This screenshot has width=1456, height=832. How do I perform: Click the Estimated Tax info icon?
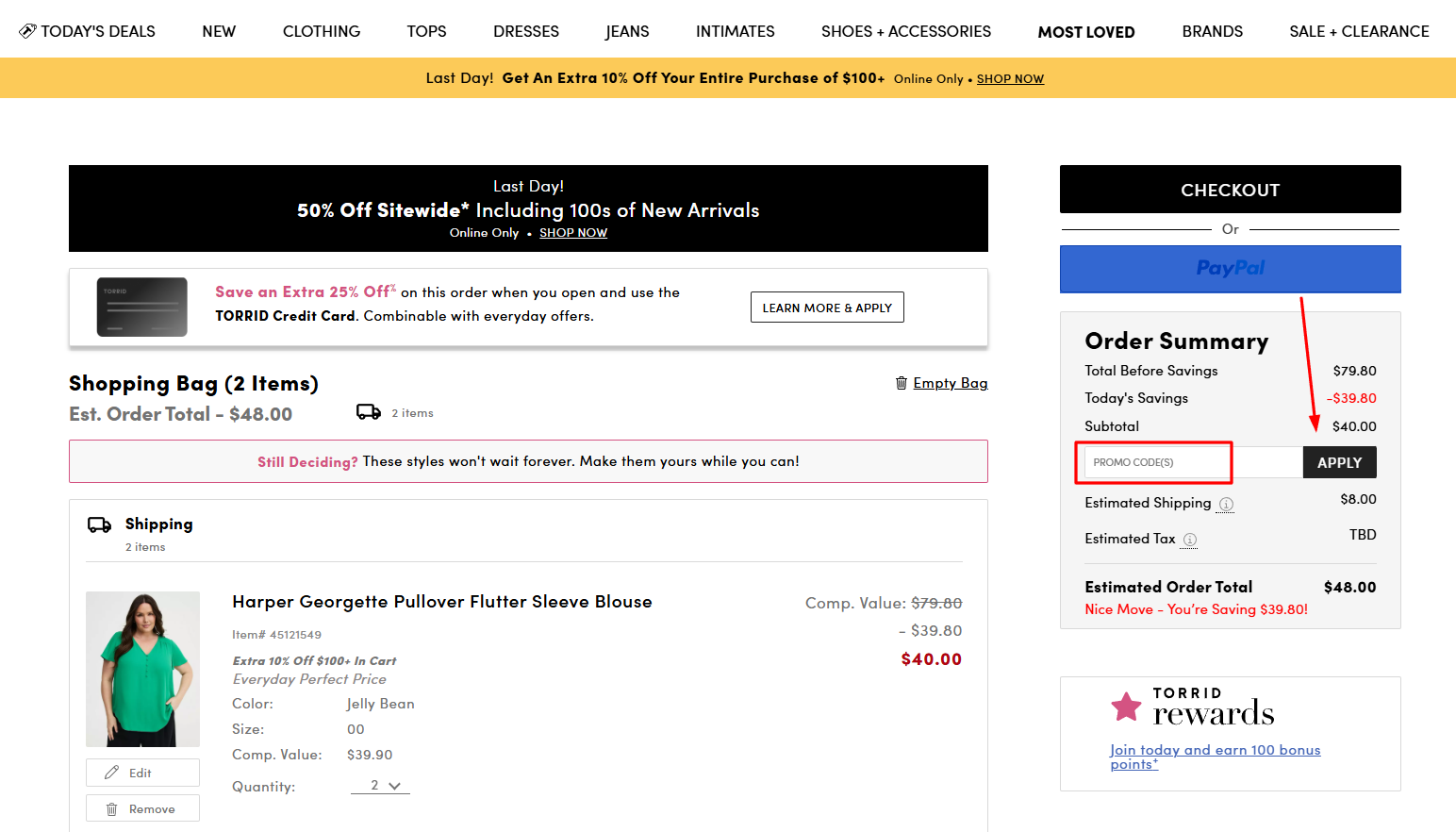[x=1190, y=540]
